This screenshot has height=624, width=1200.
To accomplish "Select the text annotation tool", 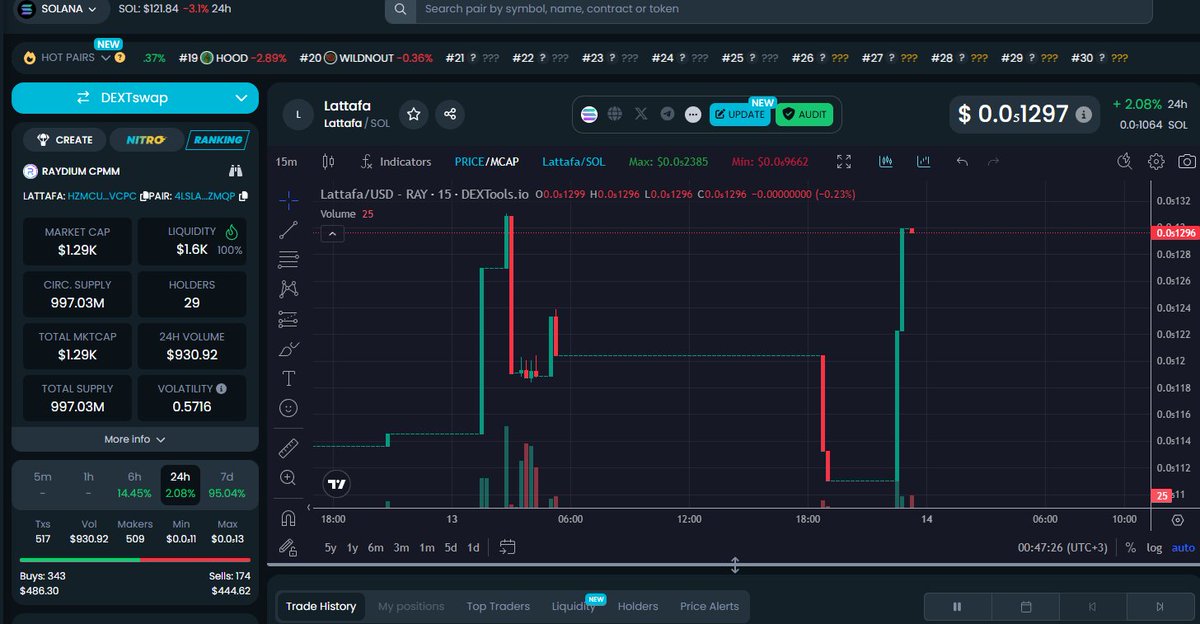I will [x=288, y=378].
